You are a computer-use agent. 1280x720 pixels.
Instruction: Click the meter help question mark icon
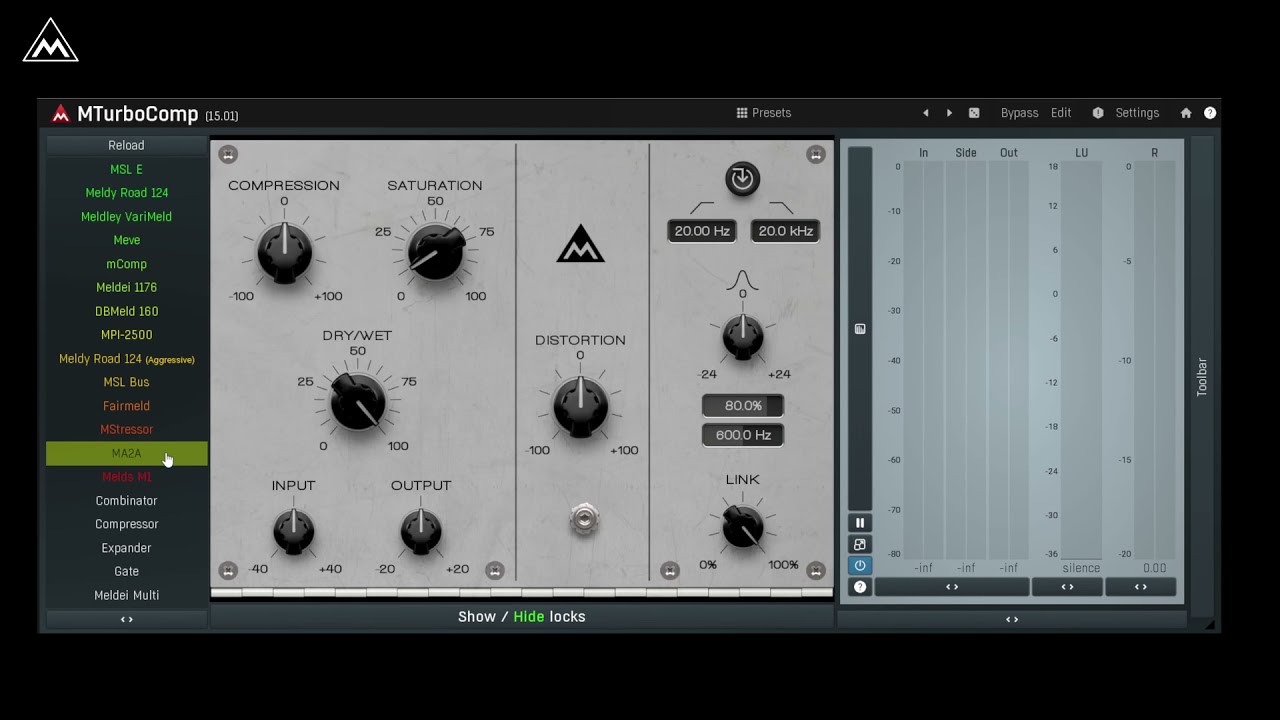coord(859,587)
